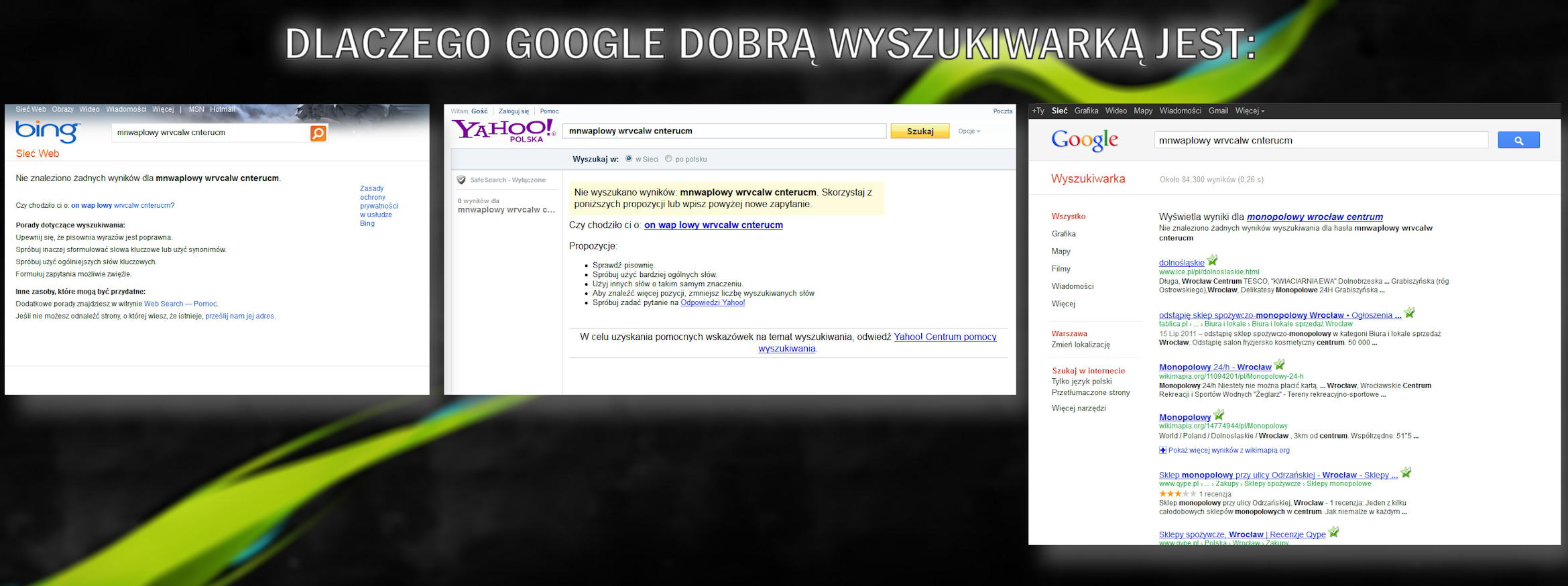Click corrected query 'monopolowy wrocław centrum' in Google

1315,217
